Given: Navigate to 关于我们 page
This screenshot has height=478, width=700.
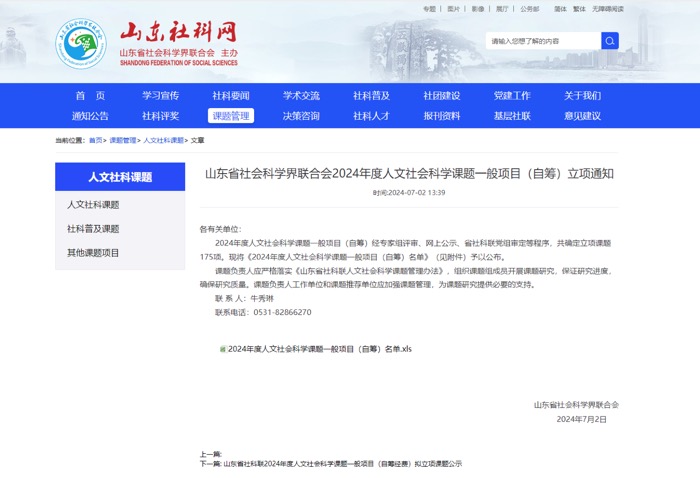Looking at the screenshot, I should tap(582, 96).
